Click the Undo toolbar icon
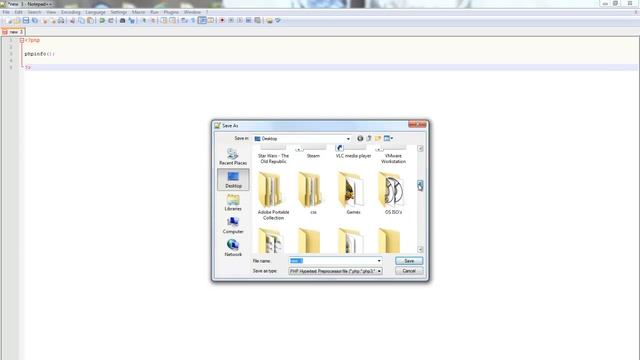The height and width of the screenshot is (360, 640). 102,20
